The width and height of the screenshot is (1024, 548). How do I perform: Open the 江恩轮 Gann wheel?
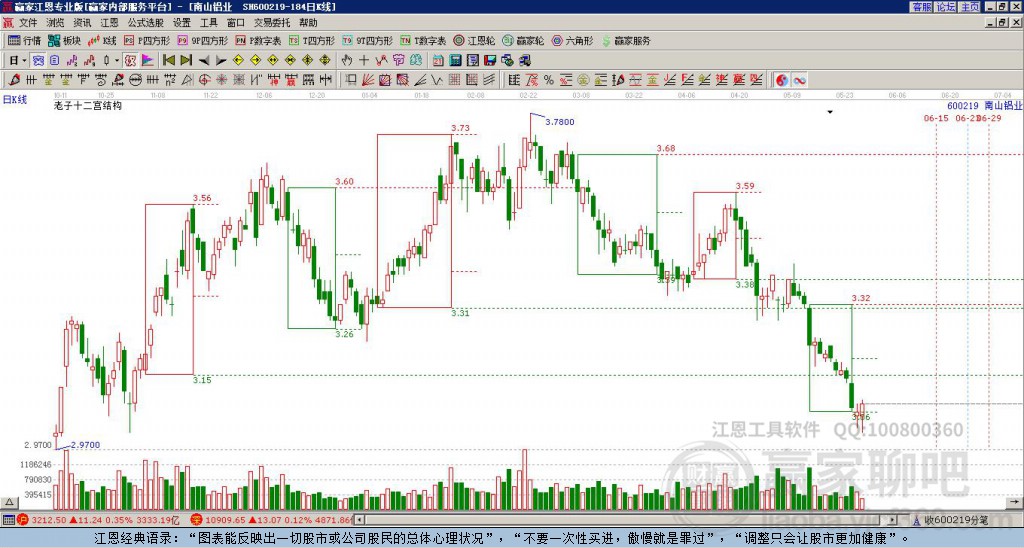[474, 40]
